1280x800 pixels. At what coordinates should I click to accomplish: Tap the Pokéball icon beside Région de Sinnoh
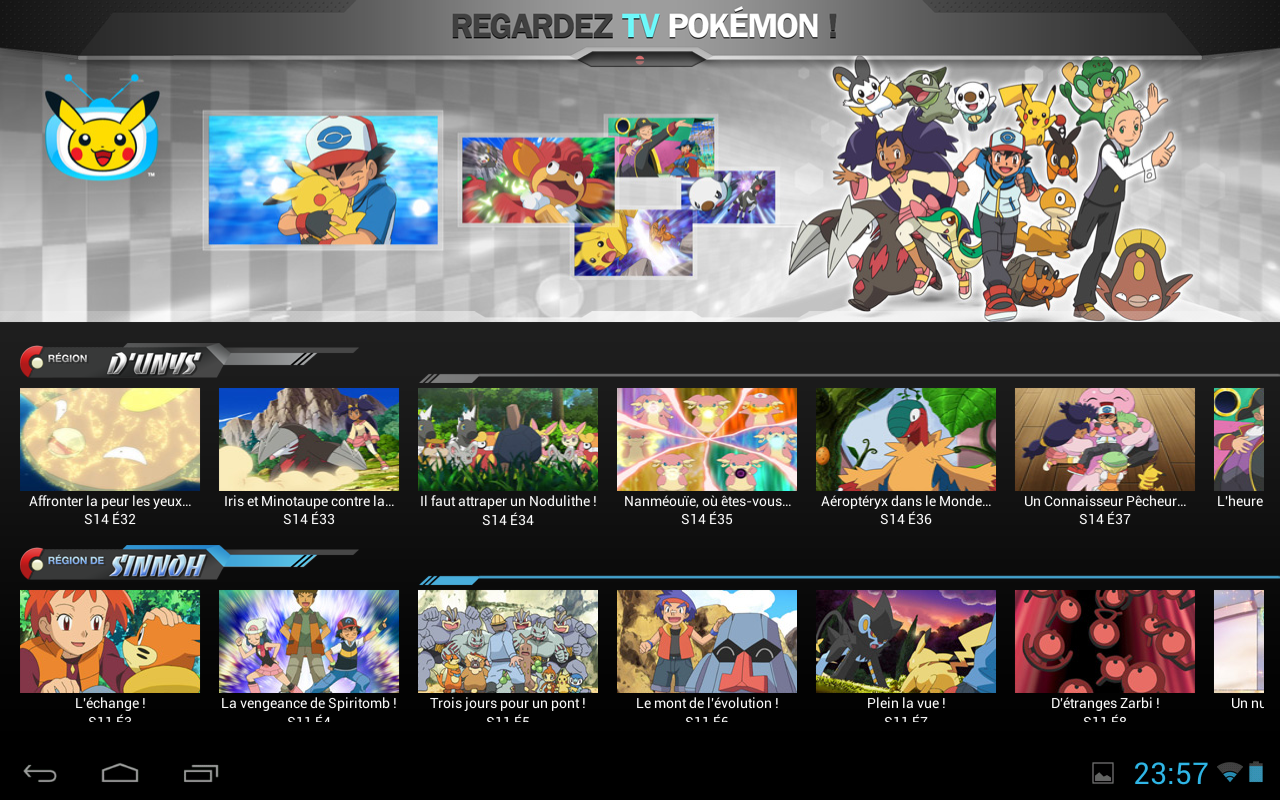[32, 564]
